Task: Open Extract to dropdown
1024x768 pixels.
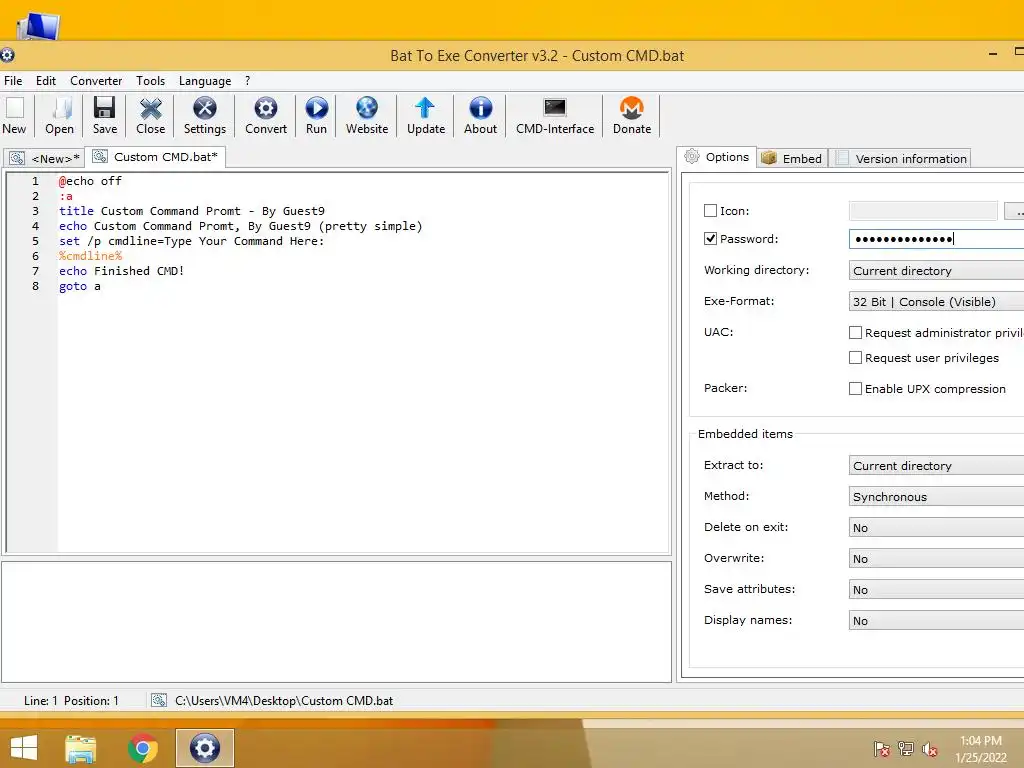Action: (936, 466)
